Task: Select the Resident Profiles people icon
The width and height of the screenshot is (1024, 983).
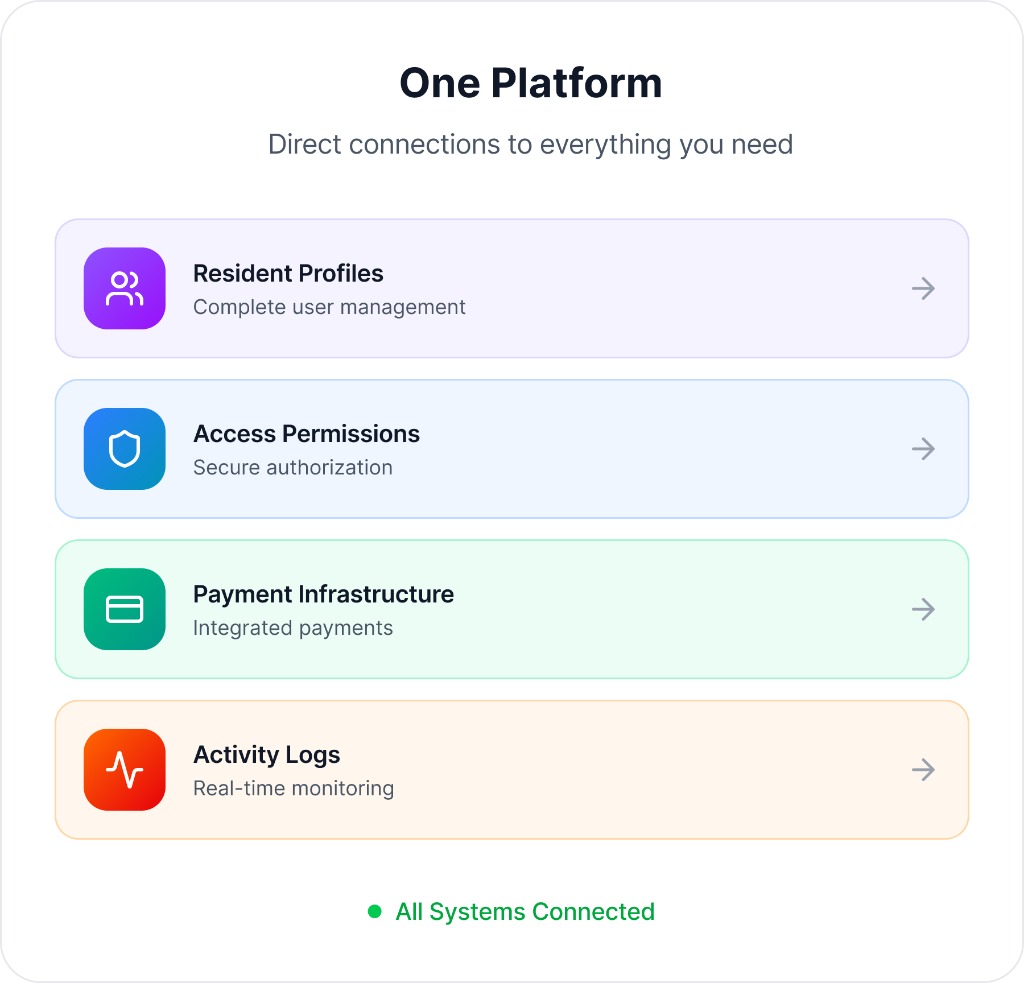Action: coord(124,288)
